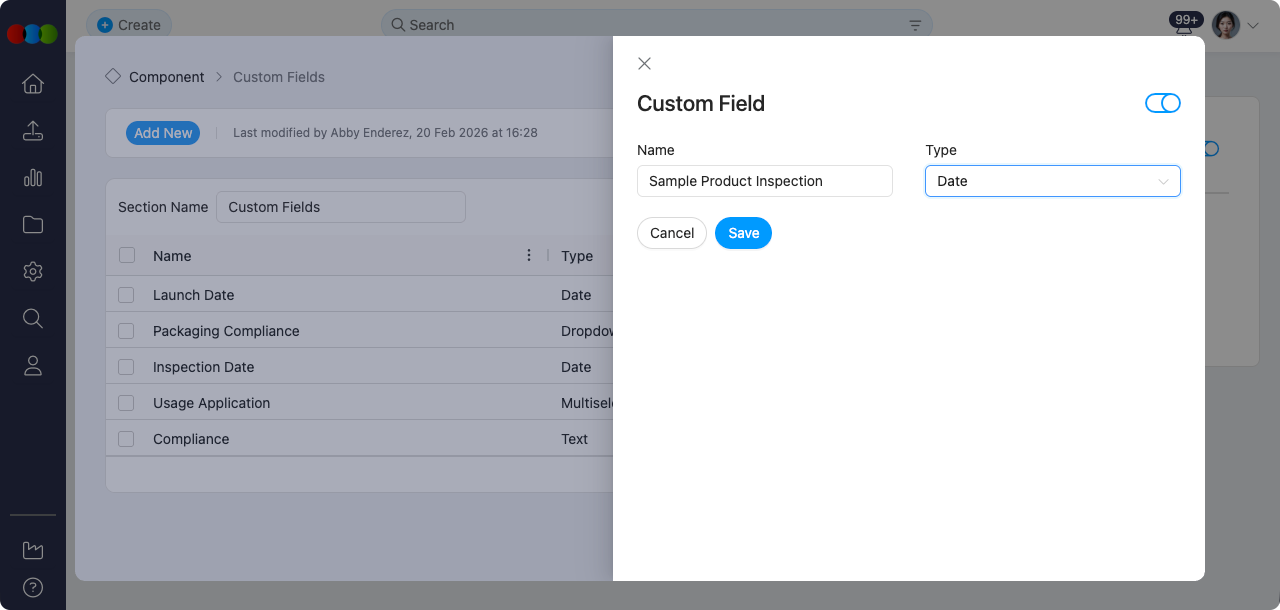The image size is (1280, 610).
Task: Toggle the Custom Field enable switch
Action: point(1162,103)
